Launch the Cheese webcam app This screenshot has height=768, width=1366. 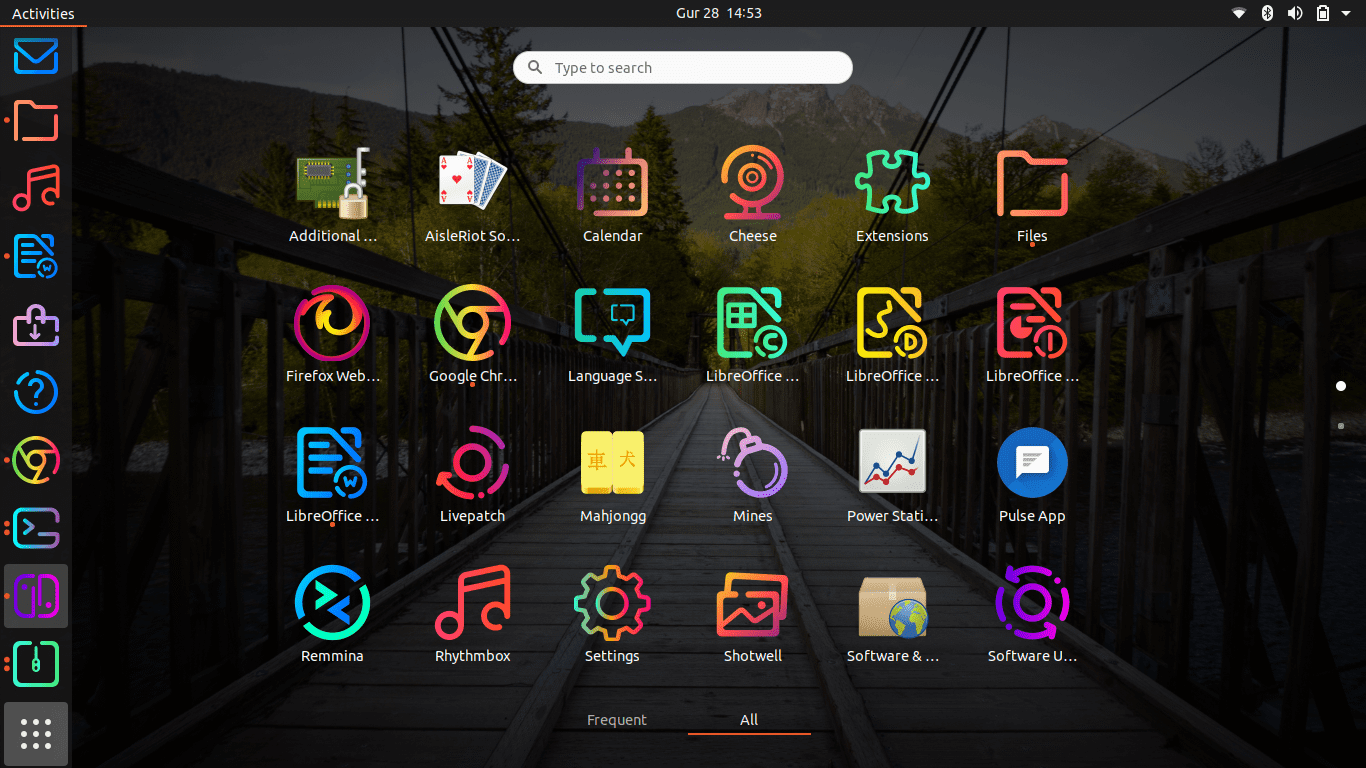tap(752, 196)
